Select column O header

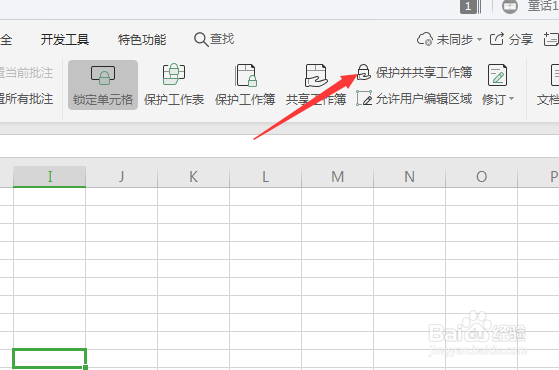[482, 176]
